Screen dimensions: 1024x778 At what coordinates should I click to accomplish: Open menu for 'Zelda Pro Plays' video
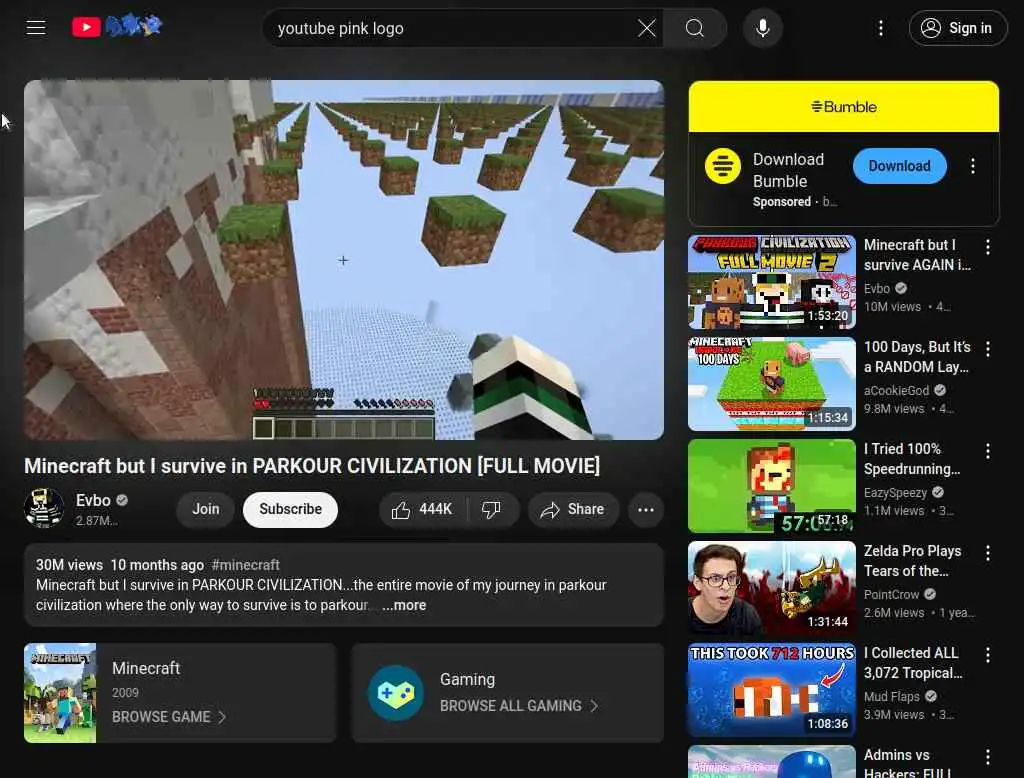(987, 553)
